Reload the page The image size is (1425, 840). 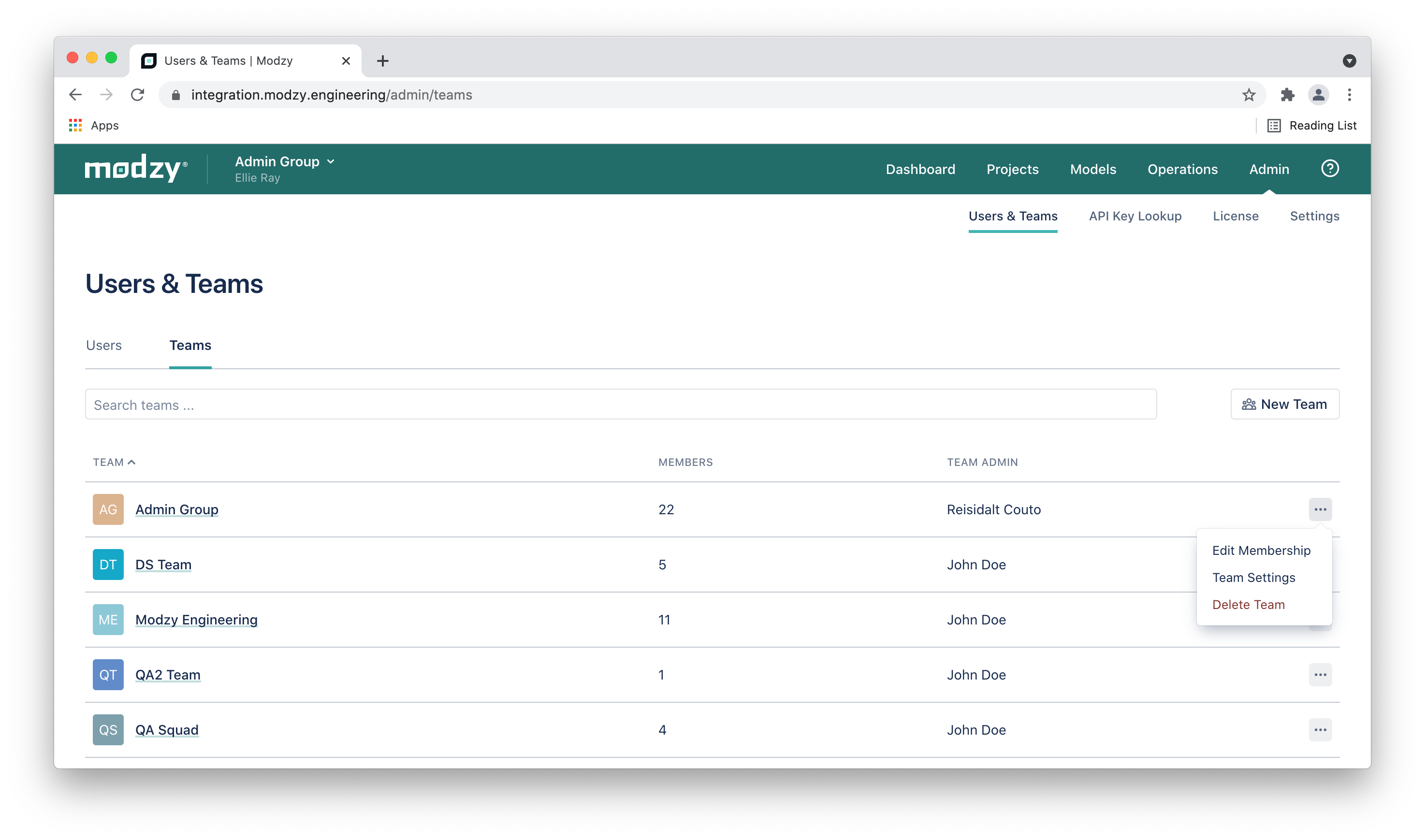click(x=137, y=95)
